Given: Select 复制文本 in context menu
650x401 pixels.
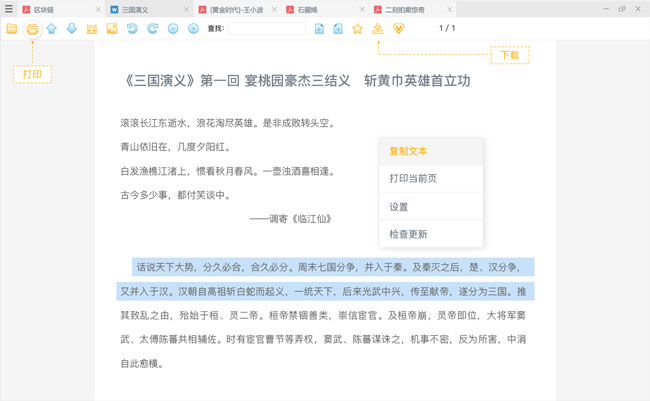Looking at the screenshot, I should coord(408,151).
